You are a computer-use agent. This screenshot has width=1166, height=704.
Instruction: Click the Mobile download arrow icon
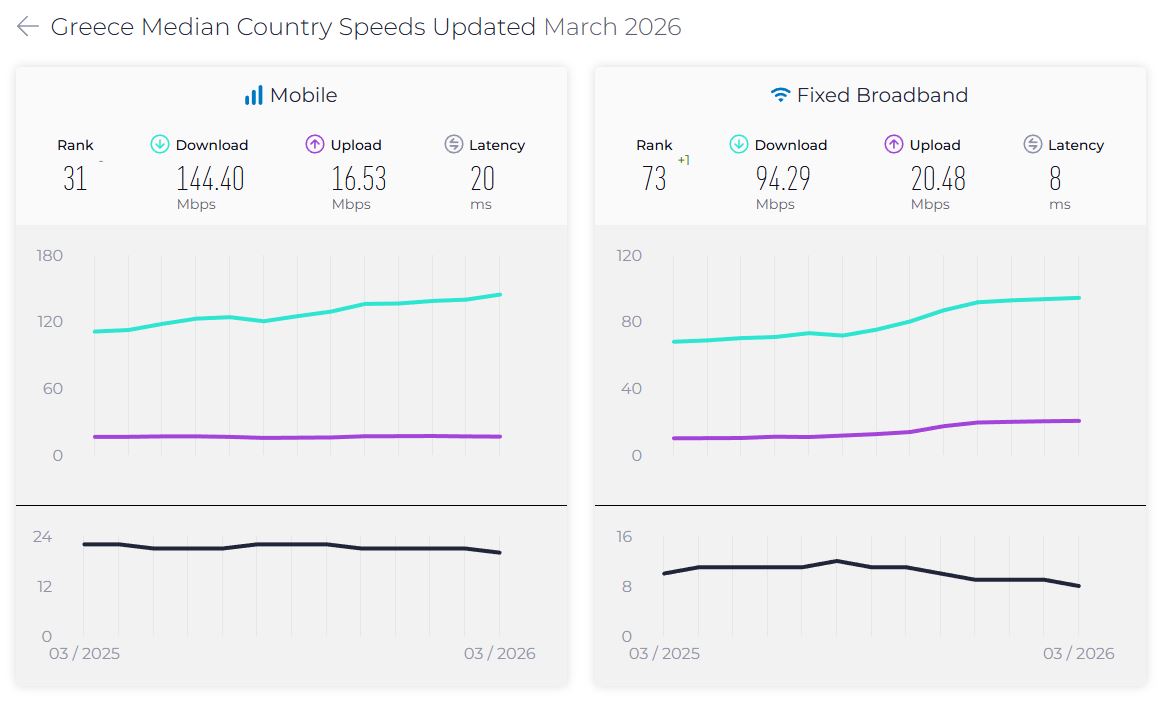pos(160,145)
